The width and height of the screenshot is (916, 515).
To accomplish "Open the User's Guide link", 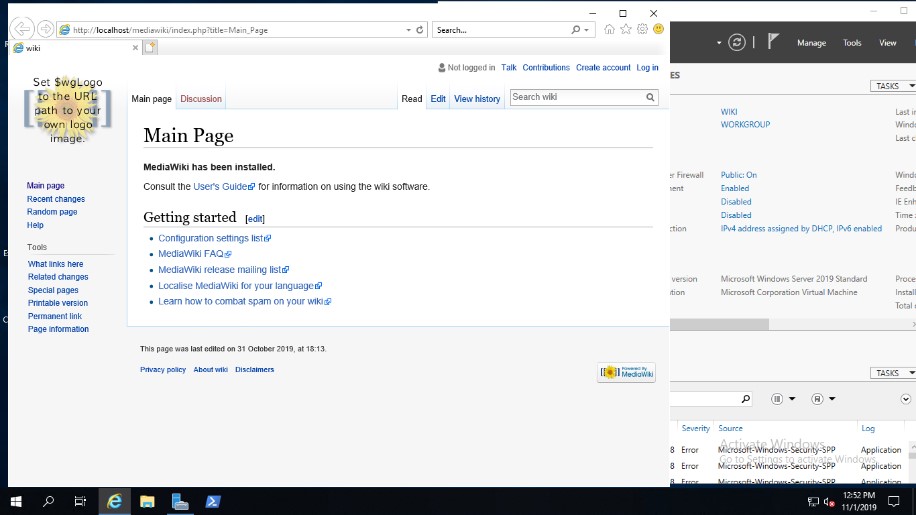I will pos(224,187).
